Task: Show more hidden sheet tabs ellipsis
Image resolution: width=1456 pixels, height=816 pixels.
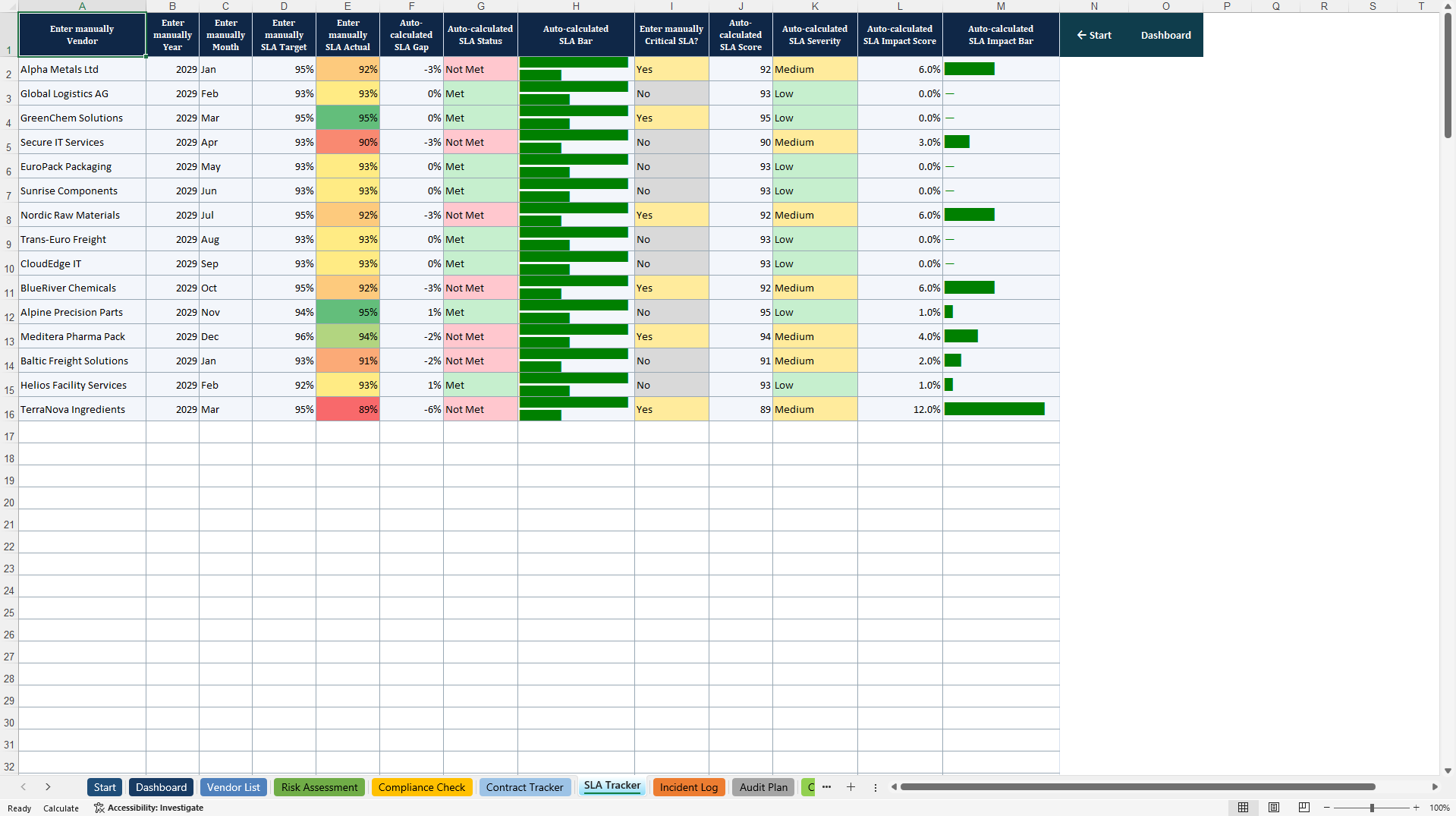Action: 826,787
